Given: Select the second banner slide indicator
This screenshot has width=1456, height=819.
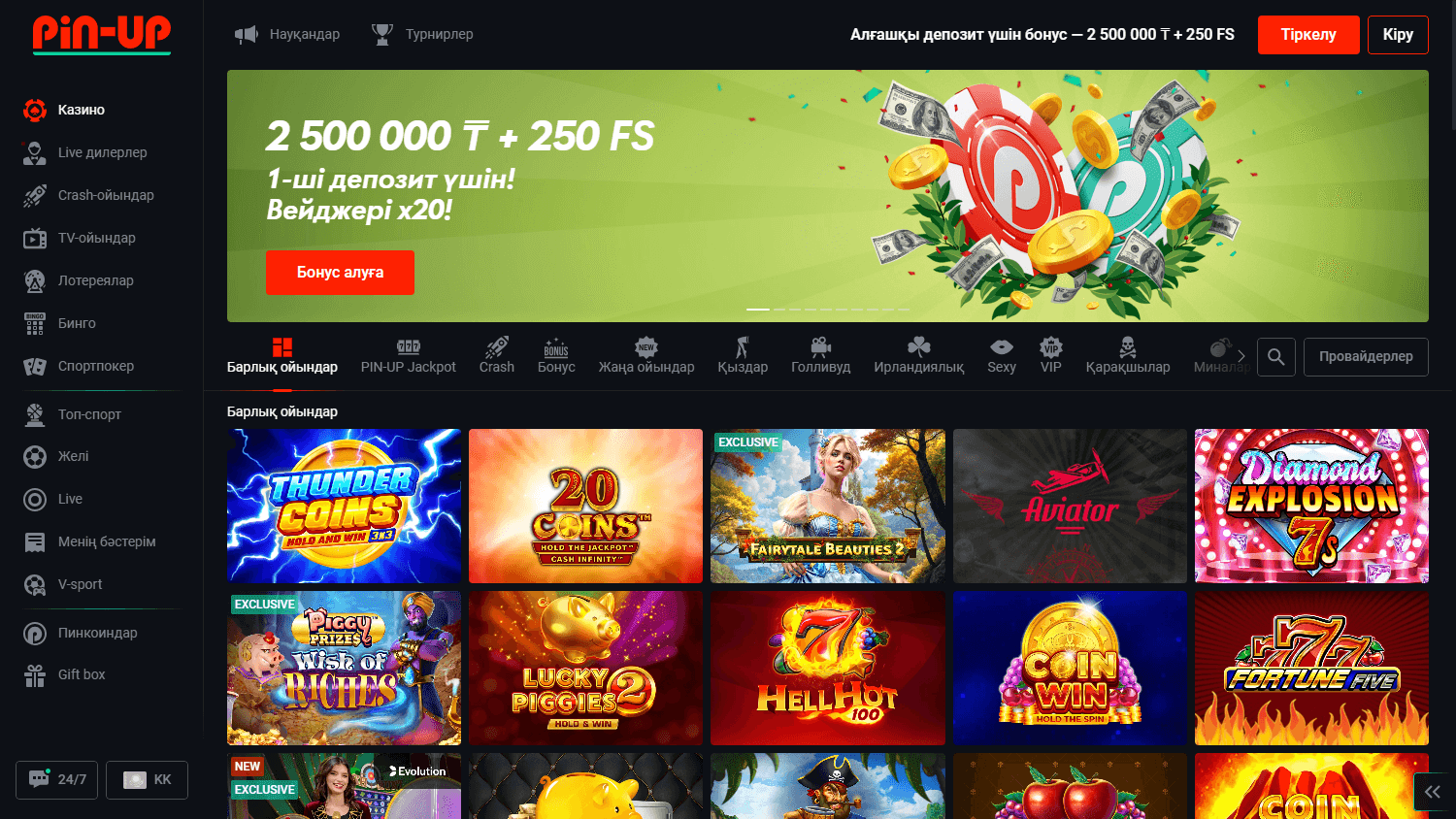Looking at the screenshot, I should [781, 310].
